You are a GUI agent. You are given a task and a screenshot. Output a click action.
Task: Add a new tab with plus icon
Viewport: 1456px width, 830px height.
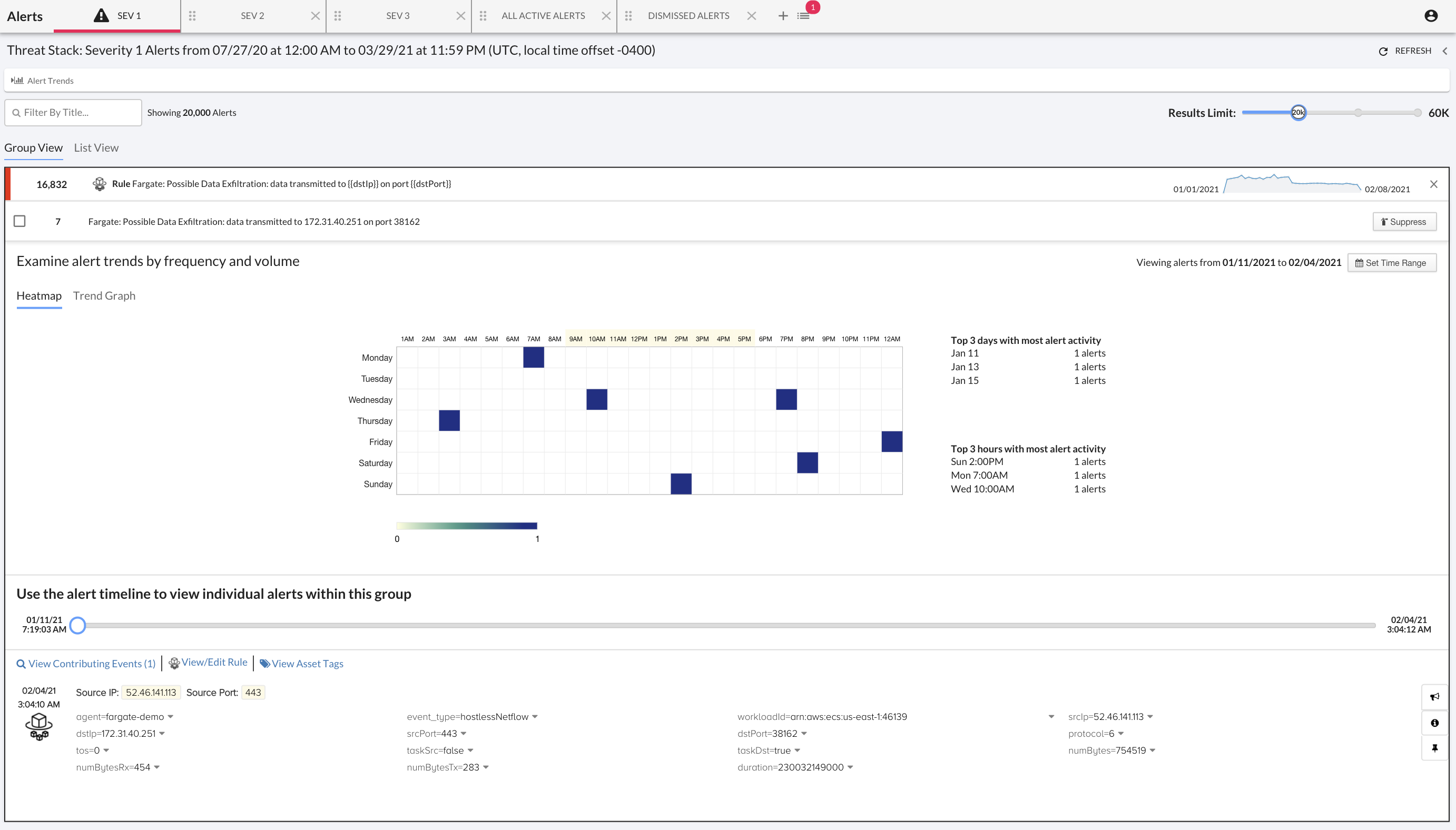[783, 16]
